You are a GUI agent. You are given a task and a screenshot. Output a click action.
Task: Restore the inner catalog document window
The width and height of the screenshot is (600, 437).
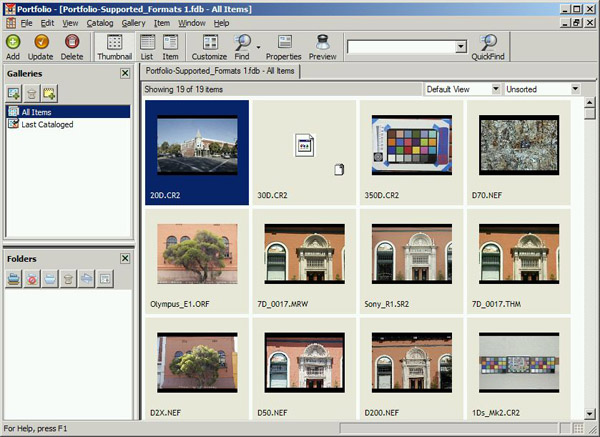[577, 23]
